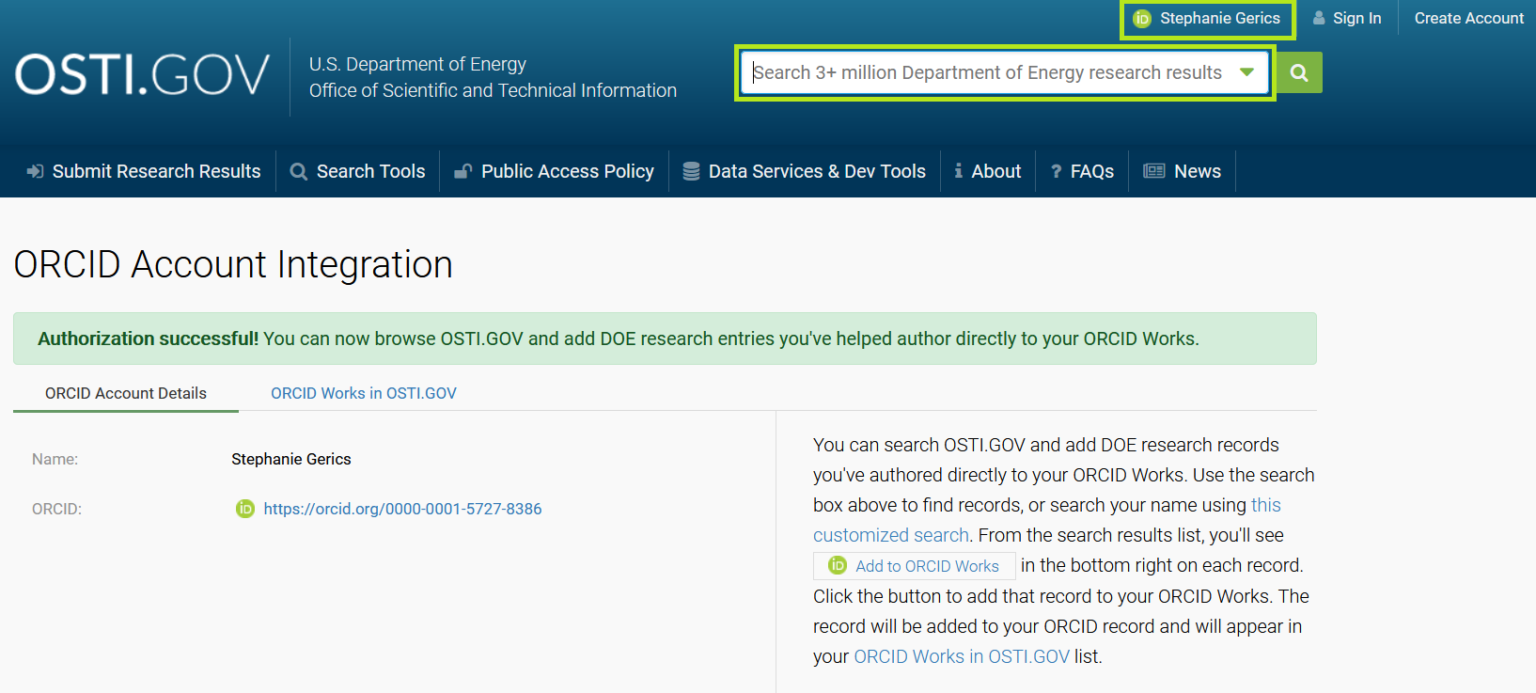1536x693 pixels.
Task: Click the Search Tools magnifier icon
Action: coord(298,172)
